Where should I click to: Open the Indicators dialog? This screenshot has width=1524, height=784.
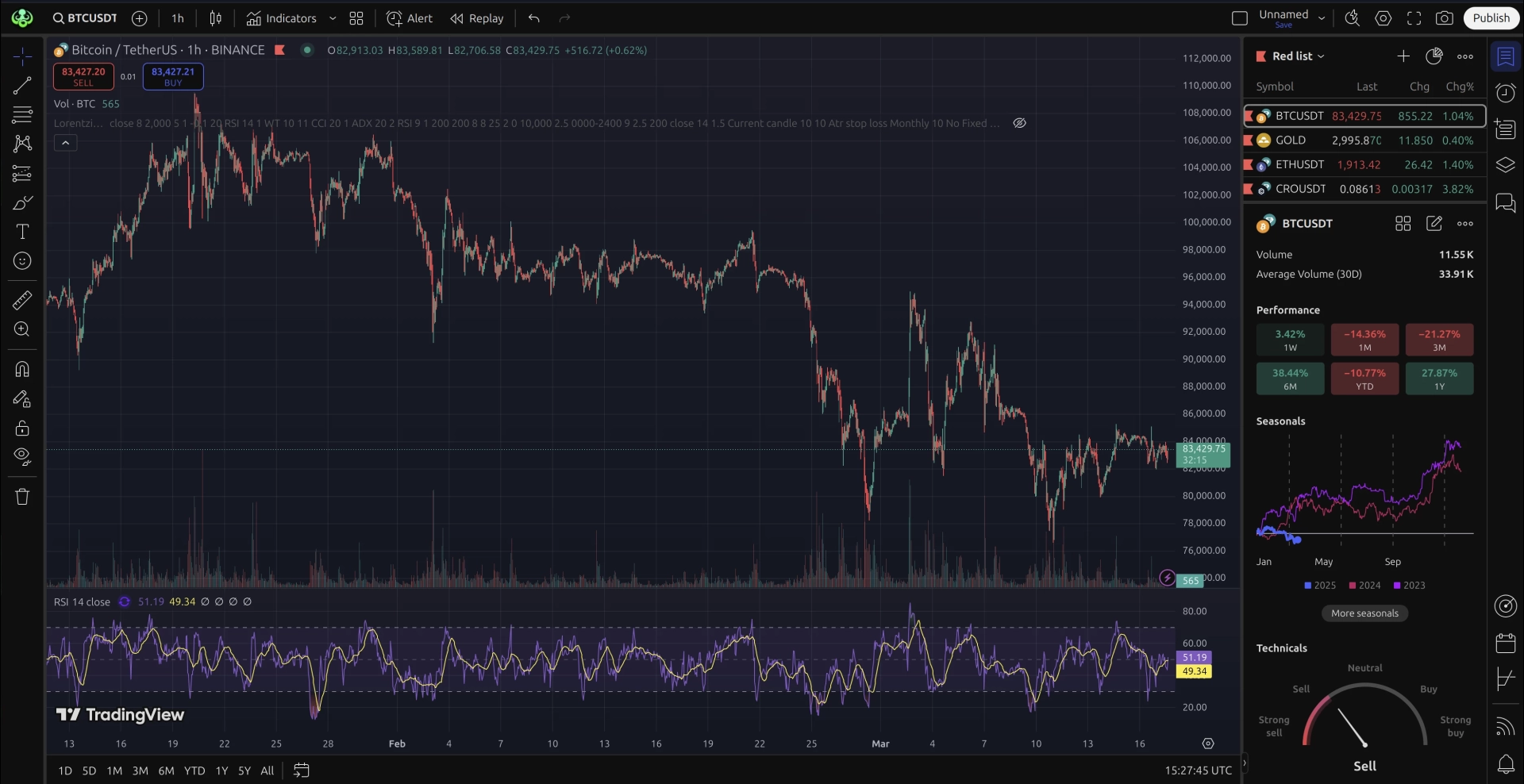[x=281, y=17]
